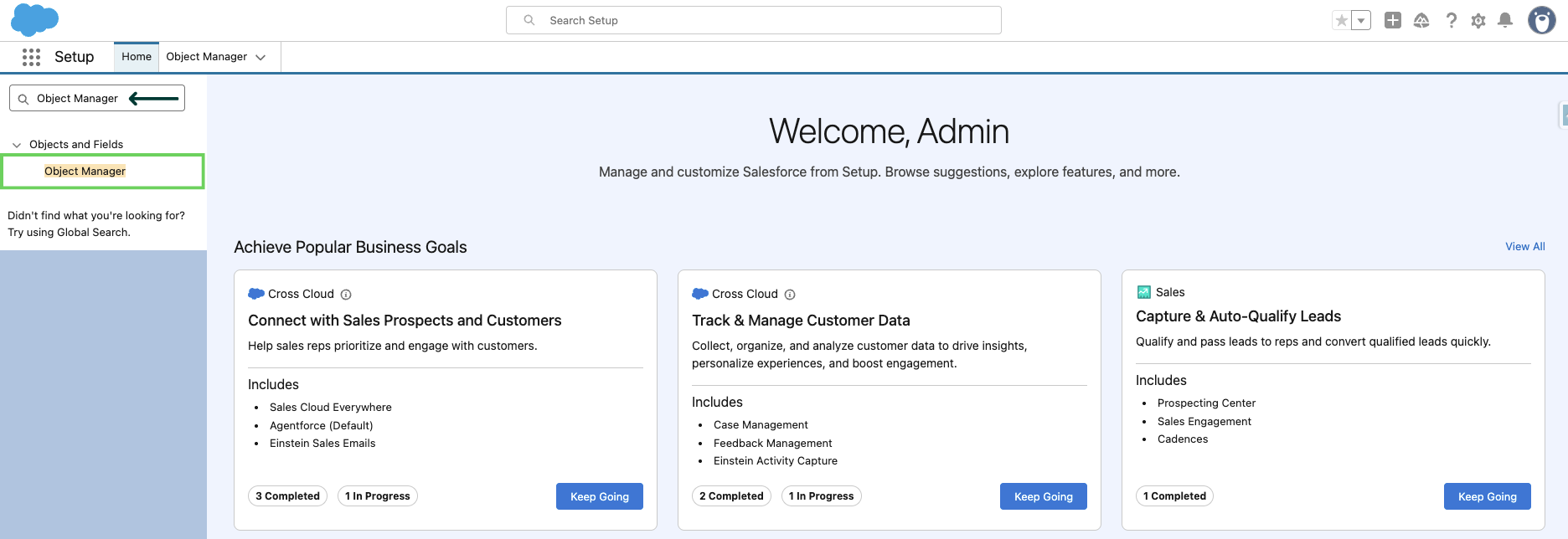
Task: Open the Object Manager tab
Action: (206, 57)
